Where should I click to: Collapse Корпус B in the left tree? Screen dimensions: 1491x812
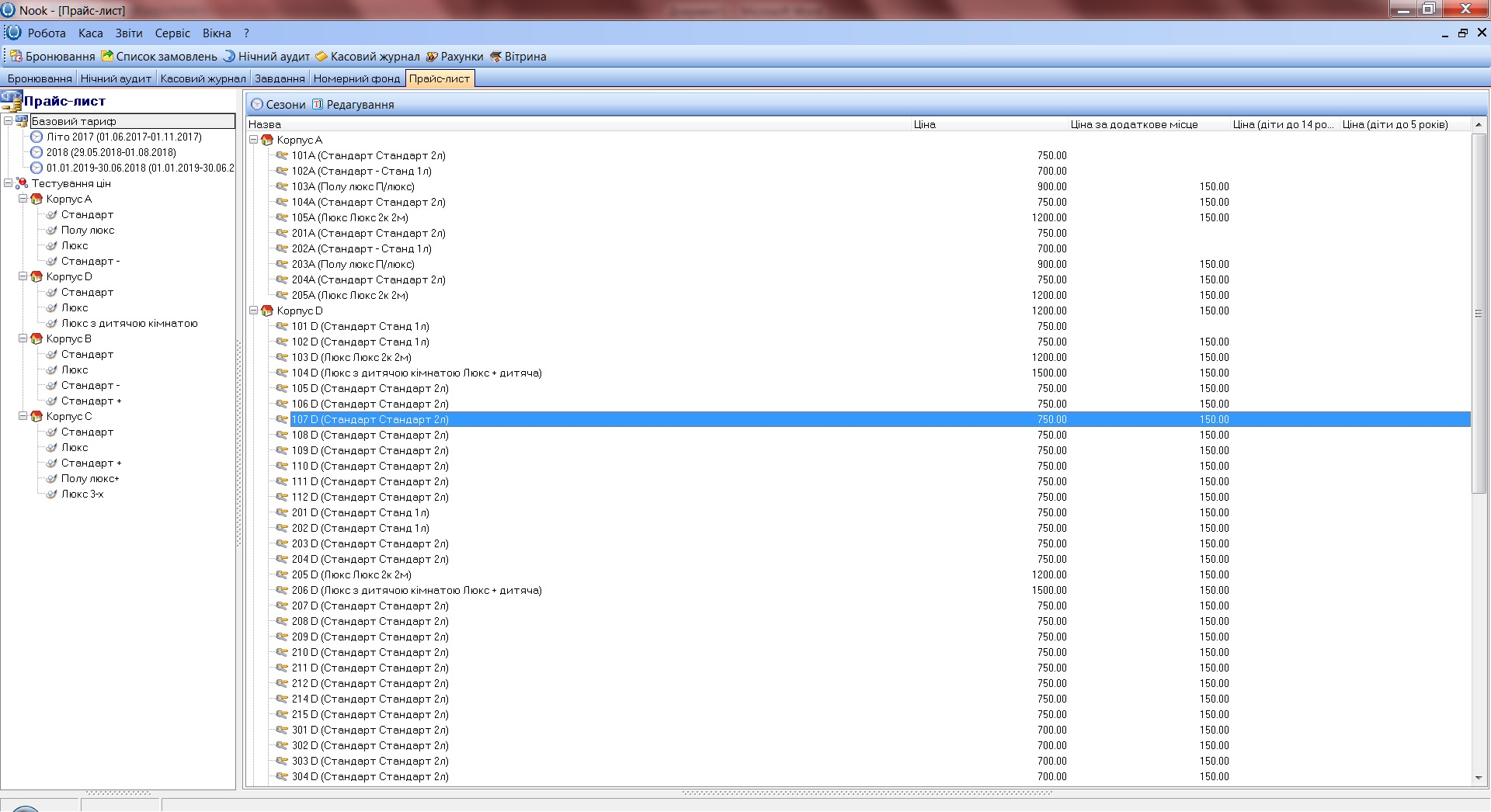(23, 338)
